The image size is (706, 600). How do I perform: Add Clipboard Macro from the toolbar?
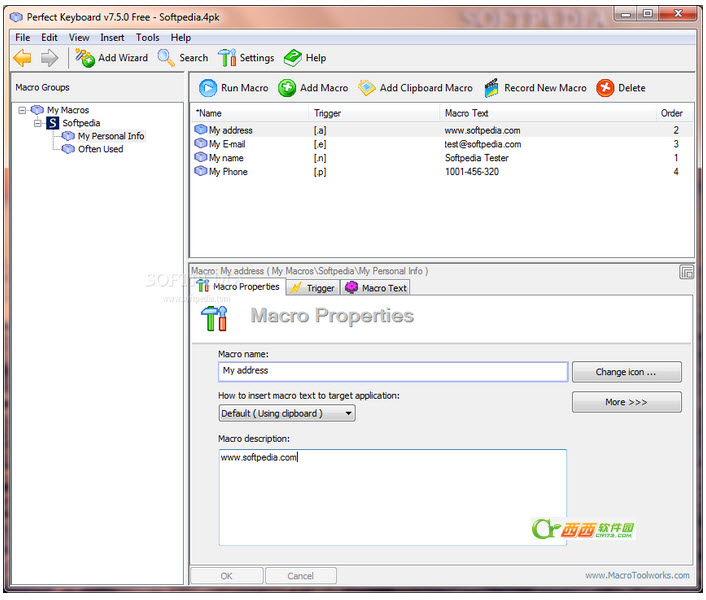point(415,88)
